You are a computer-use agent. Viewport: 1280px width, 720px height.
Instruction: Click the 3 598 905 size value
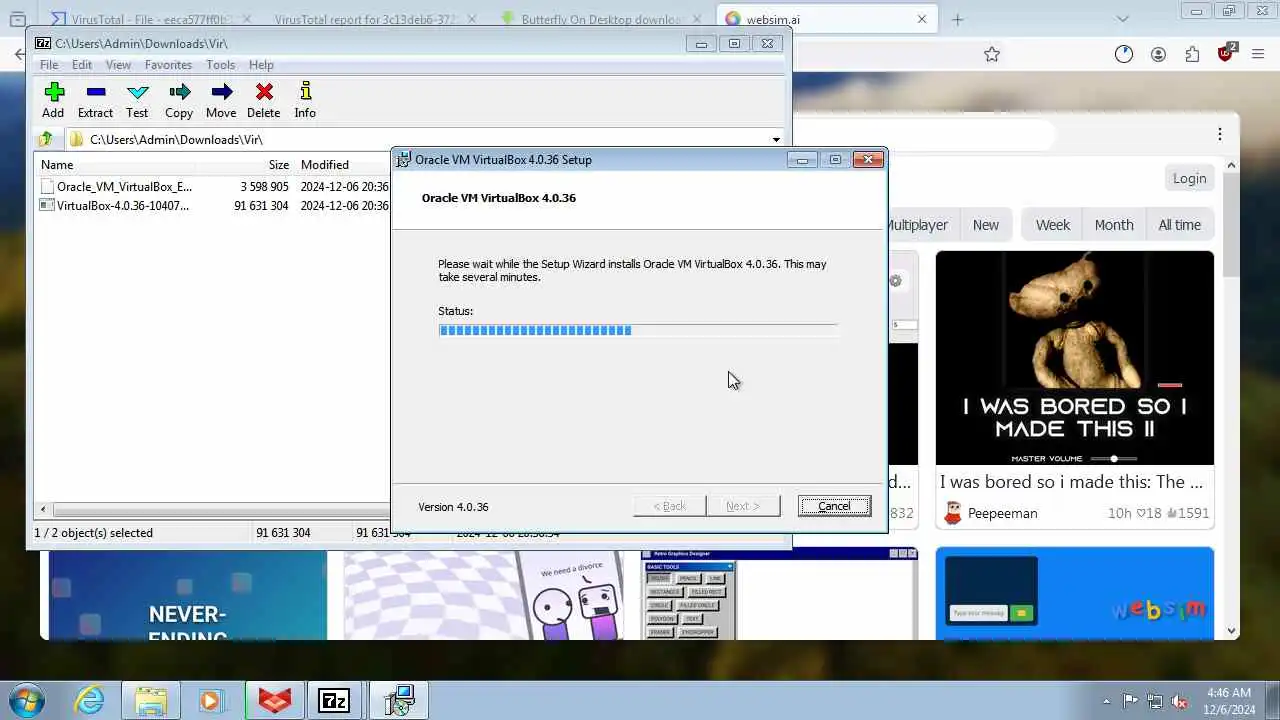pyautogui.click(x=264, y=187)
